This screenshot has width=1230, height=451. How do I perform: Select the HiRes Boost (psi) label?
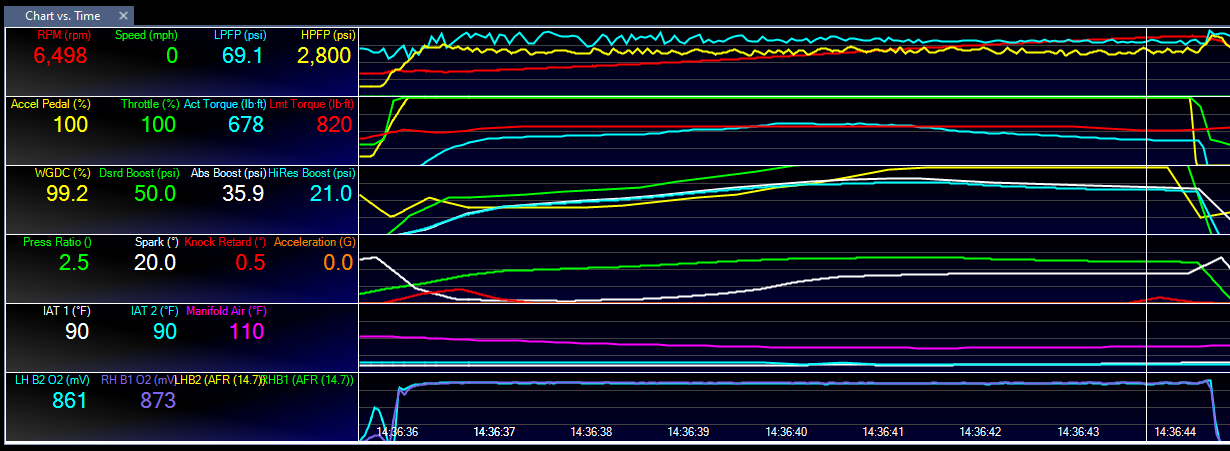point(311,173)
